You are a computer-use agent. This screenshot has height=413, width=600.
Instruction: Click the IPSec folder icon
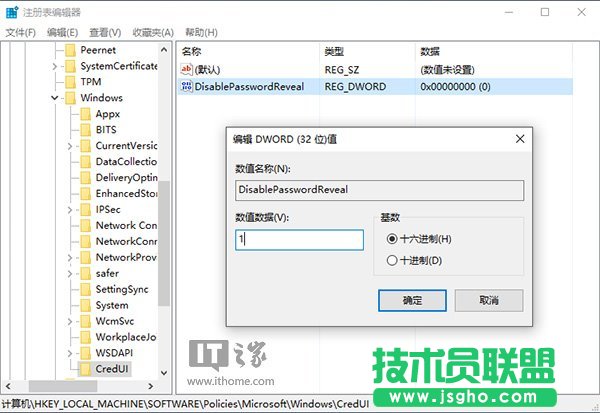[x=86, y=210]
